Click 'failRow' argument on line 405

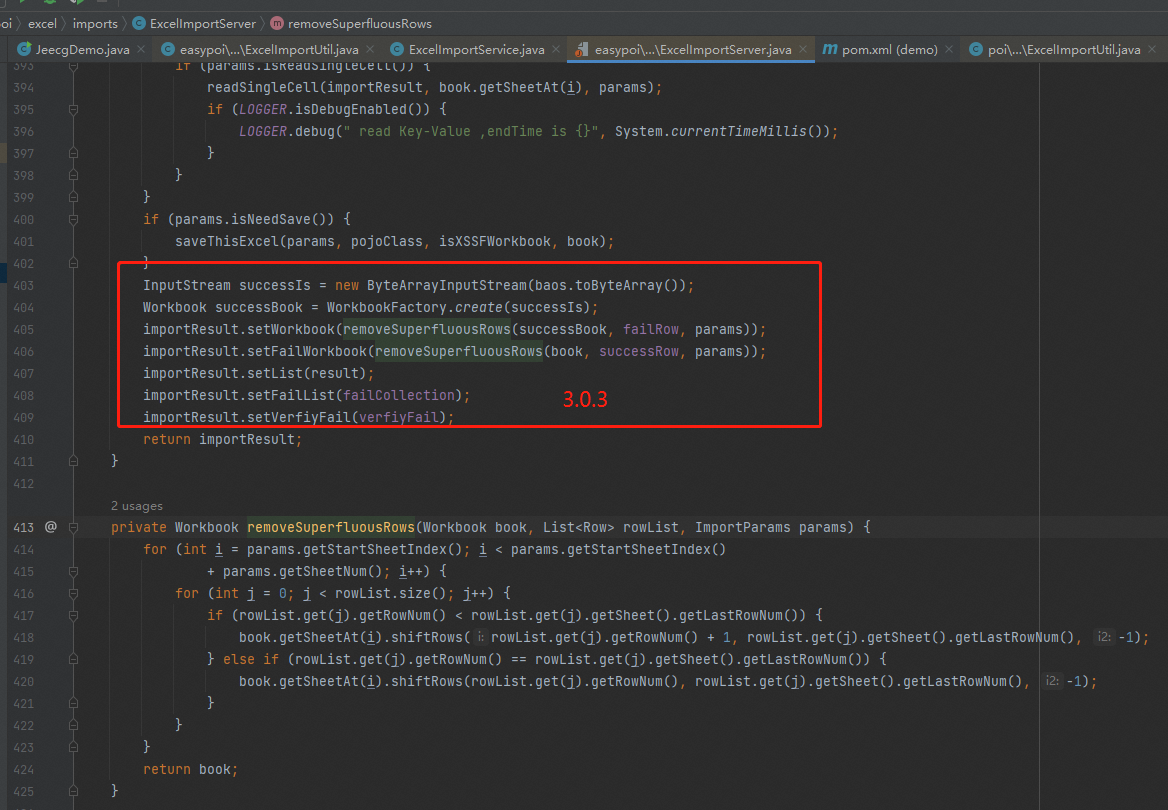651,329
